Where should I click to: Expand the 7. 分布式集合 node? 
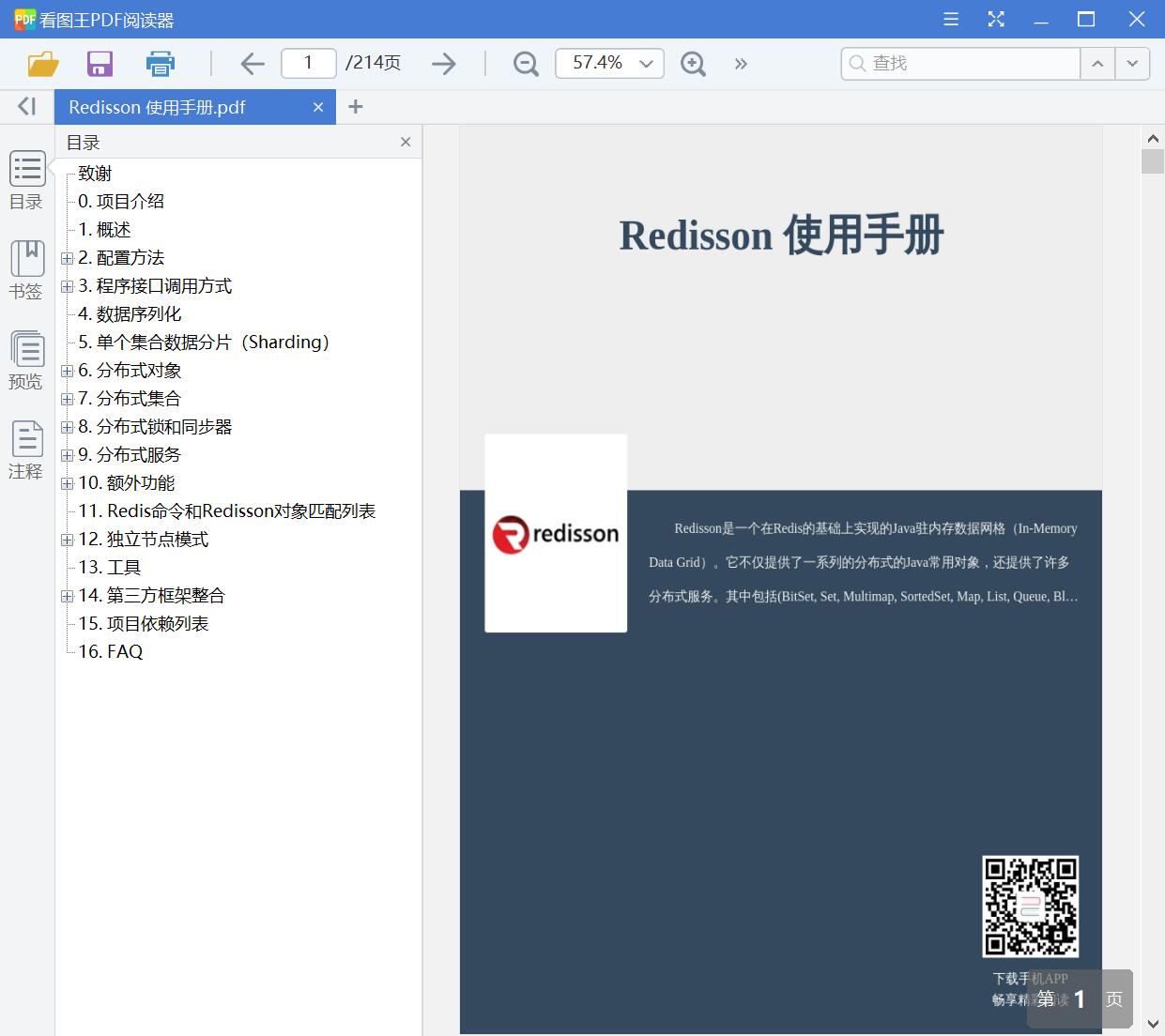point(67,399)
